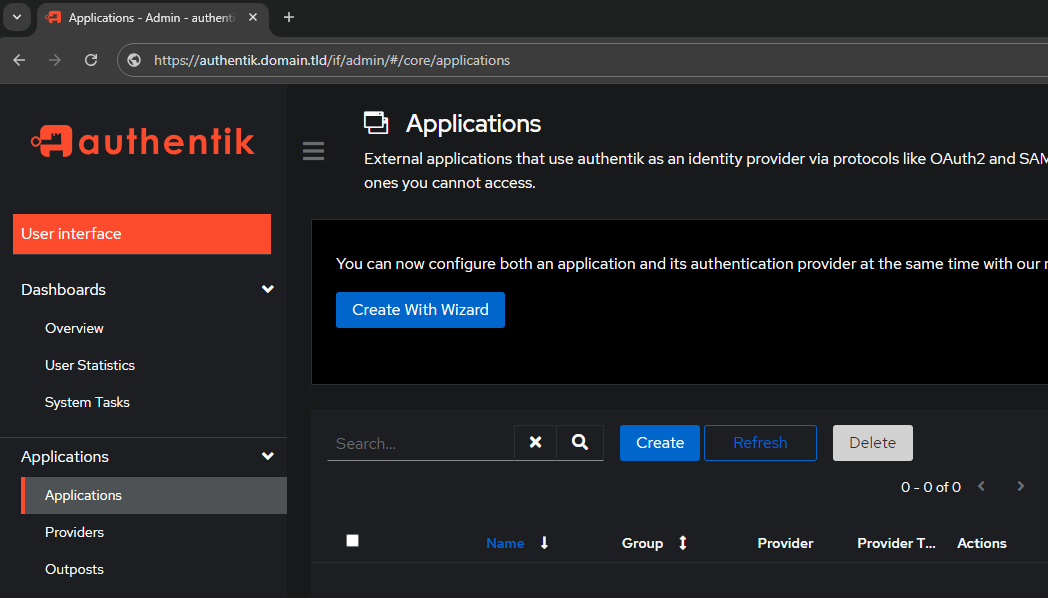
Task: Go back with browser back arrow
Action: point(19,60)
